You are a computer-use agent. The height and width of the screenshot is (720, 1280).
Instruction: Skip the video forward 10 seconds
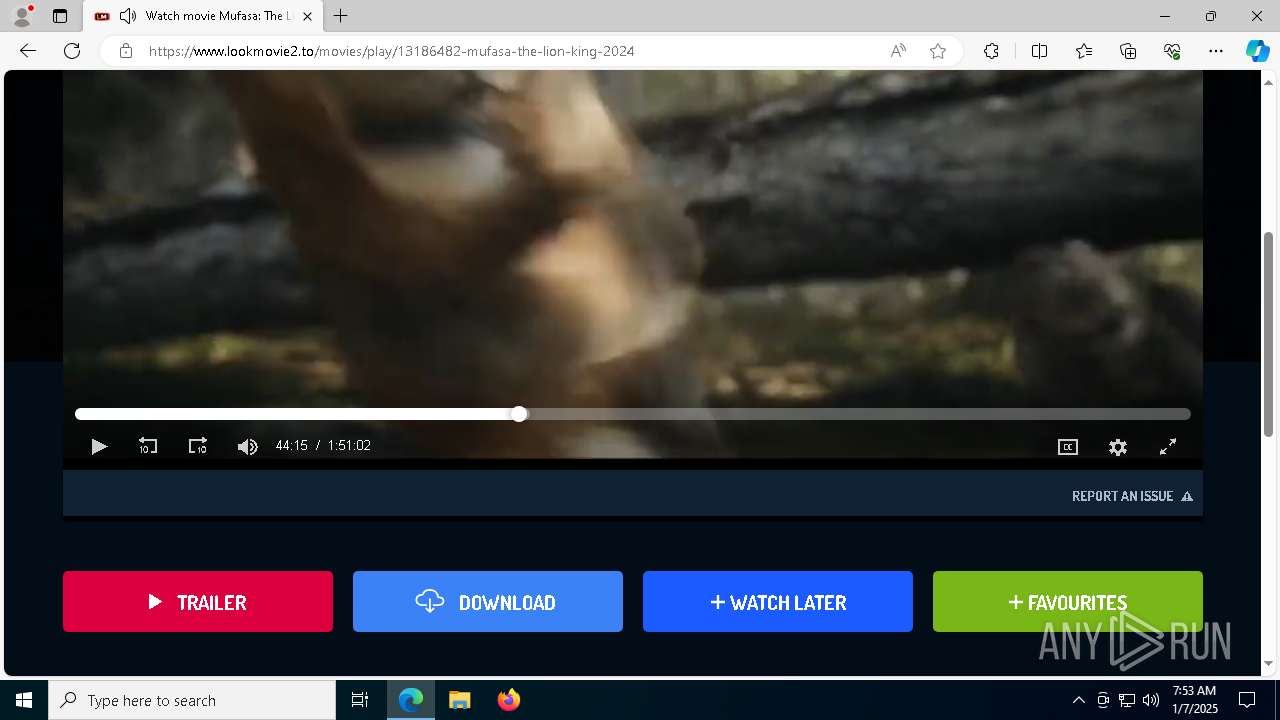(198, 447)
